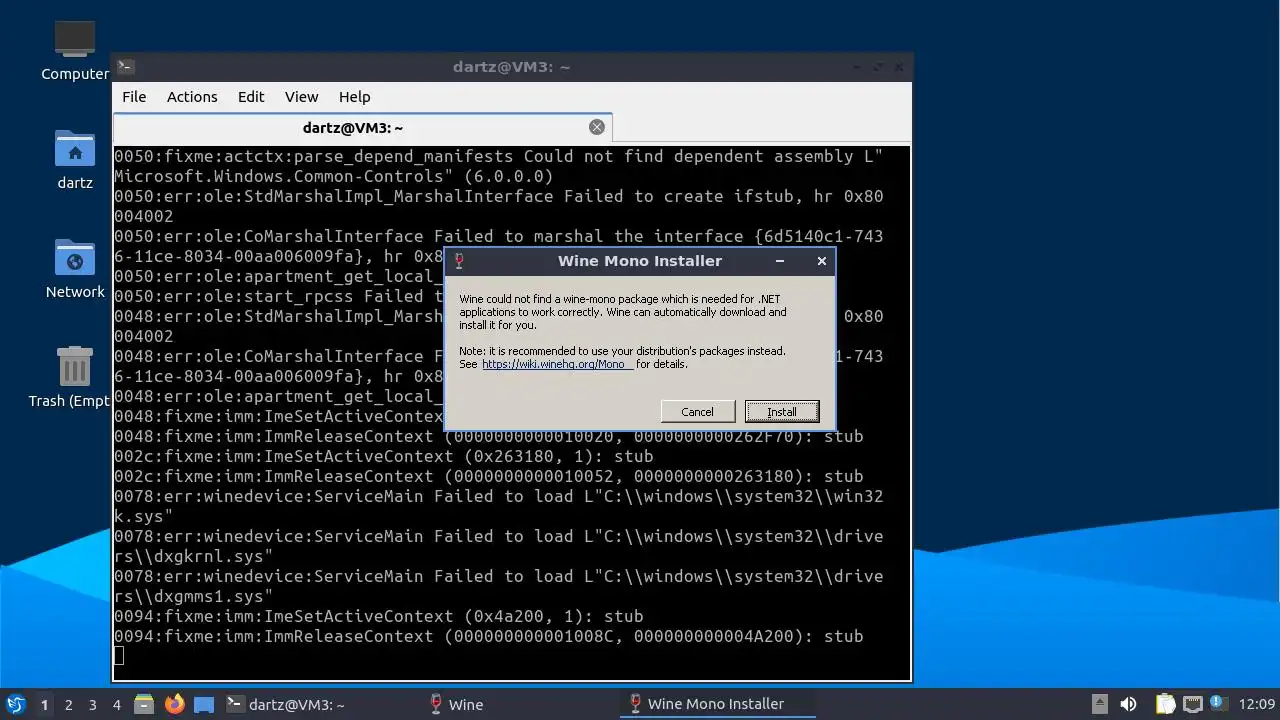The height and width of the screenshot is (720, 1280).
Task: Switch to workspace 1
Action: point(44,704)
